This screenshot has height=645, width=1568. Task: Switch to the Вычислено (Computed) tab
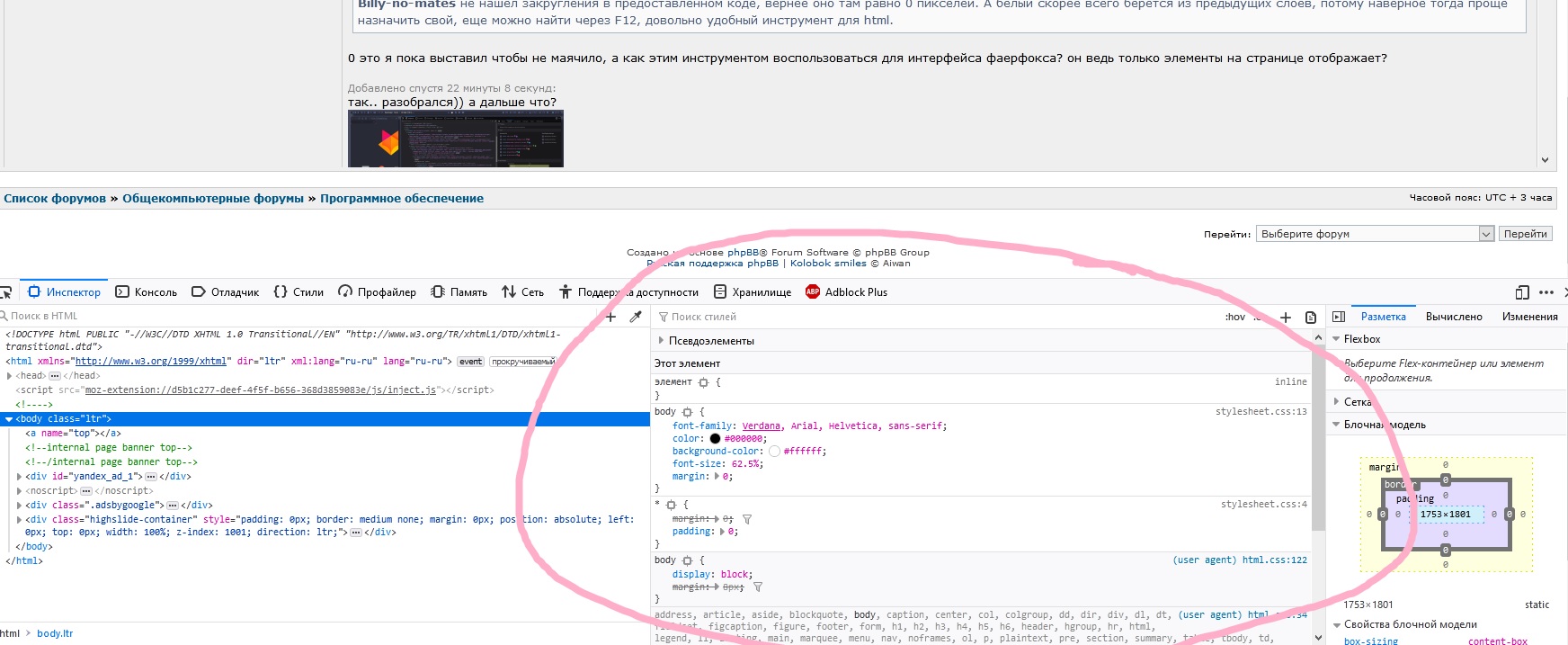1454,317
